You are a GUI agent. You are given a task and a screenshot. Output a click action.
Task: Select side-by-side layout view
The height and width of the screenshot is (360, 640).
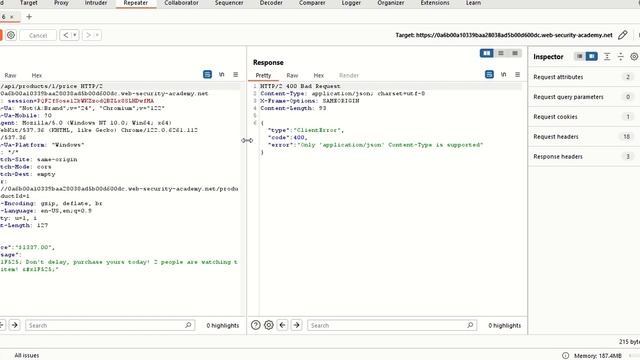tap(487, 53)
